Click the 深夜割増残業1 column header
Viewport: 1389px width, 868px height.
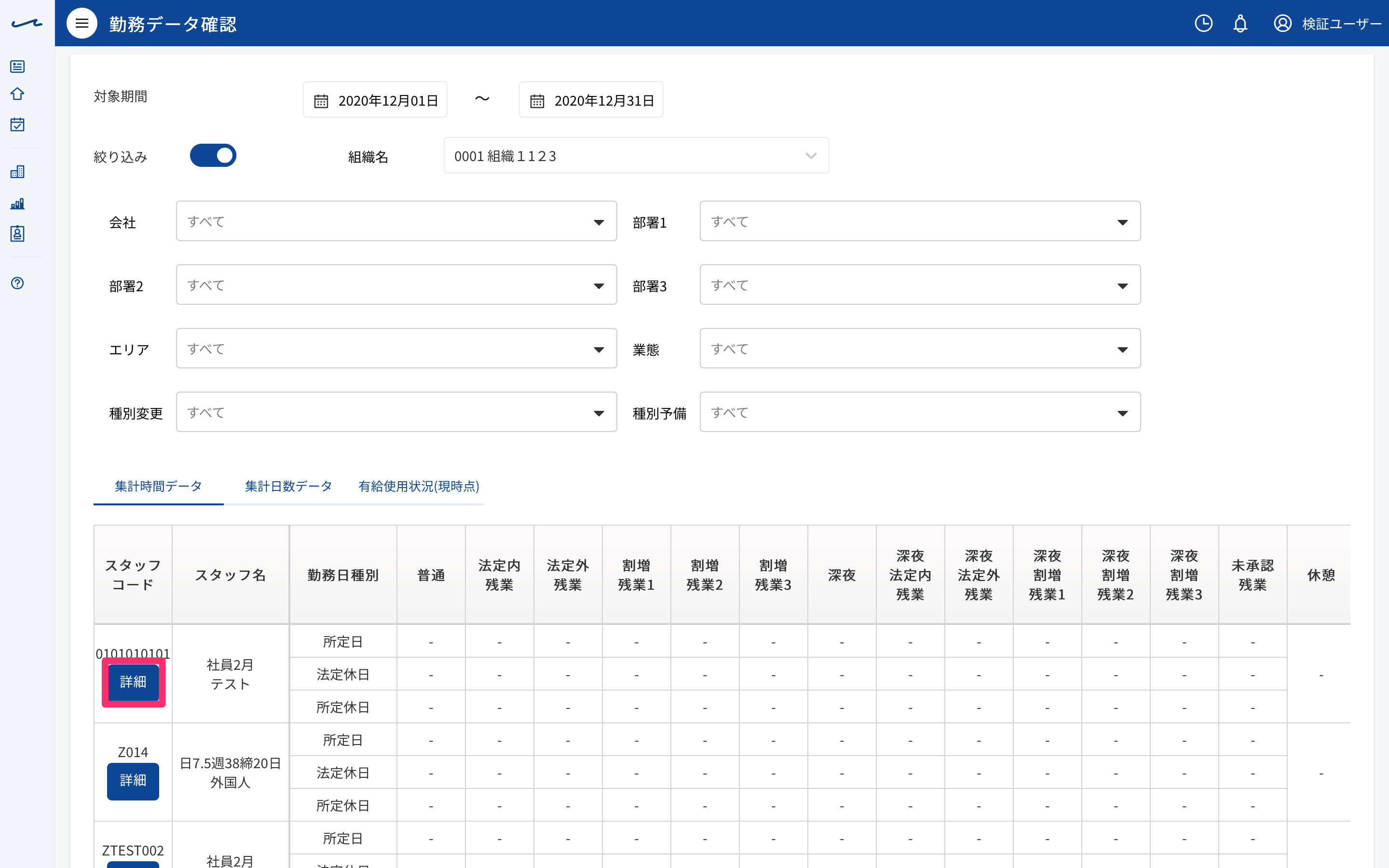click(x=1048, y=575)
